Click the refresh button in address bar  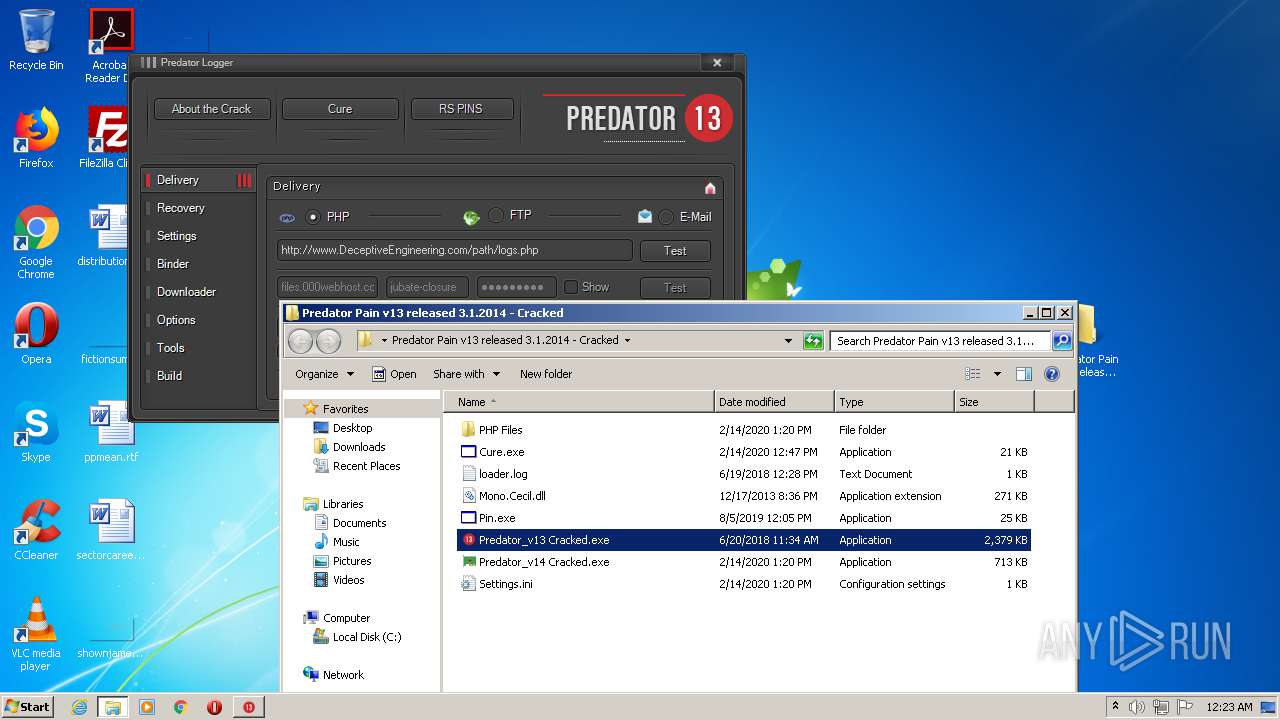(x=814, y=341)
